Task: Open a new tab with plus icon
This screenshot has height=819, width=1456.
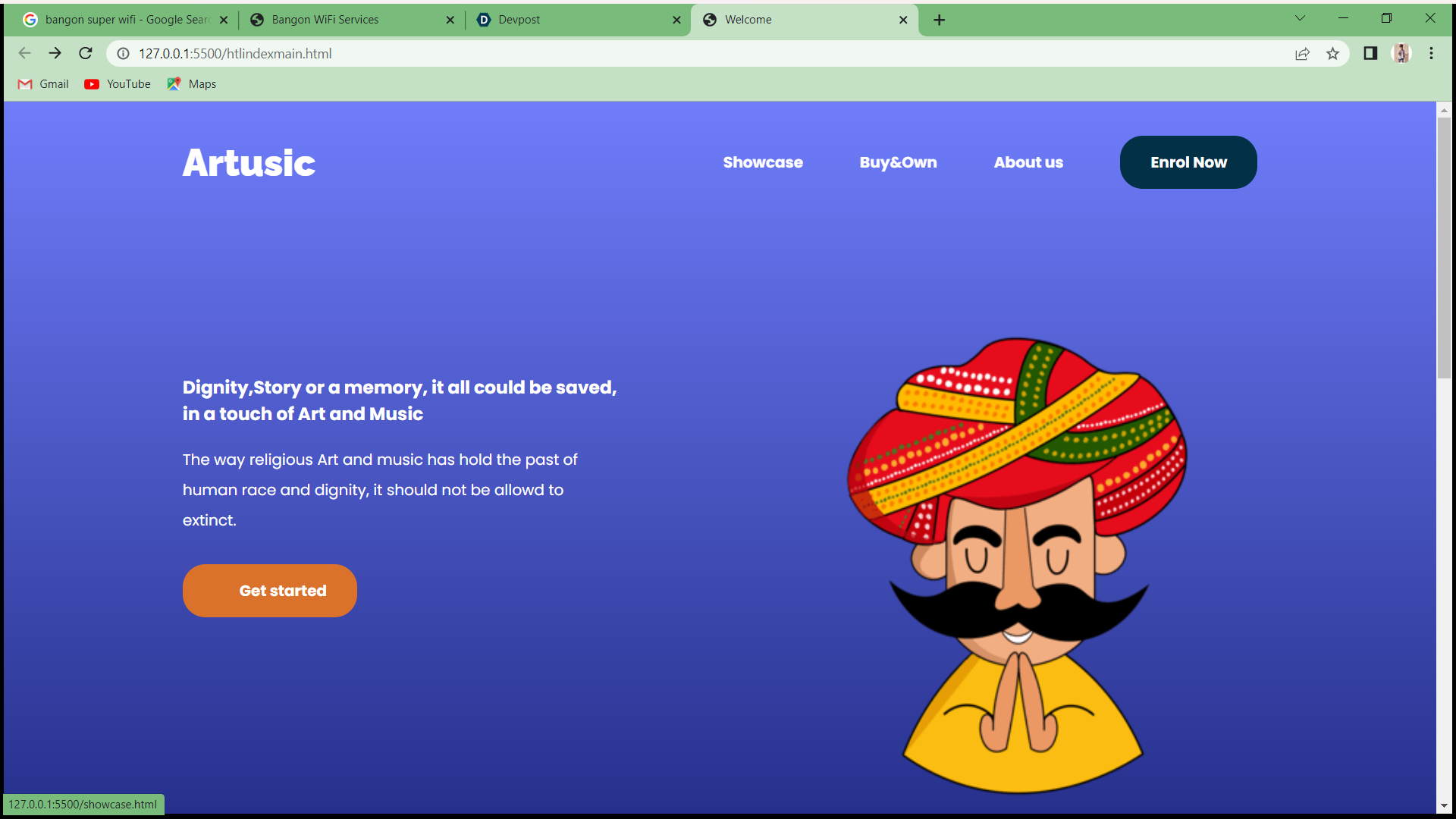Action: [939, 20]
